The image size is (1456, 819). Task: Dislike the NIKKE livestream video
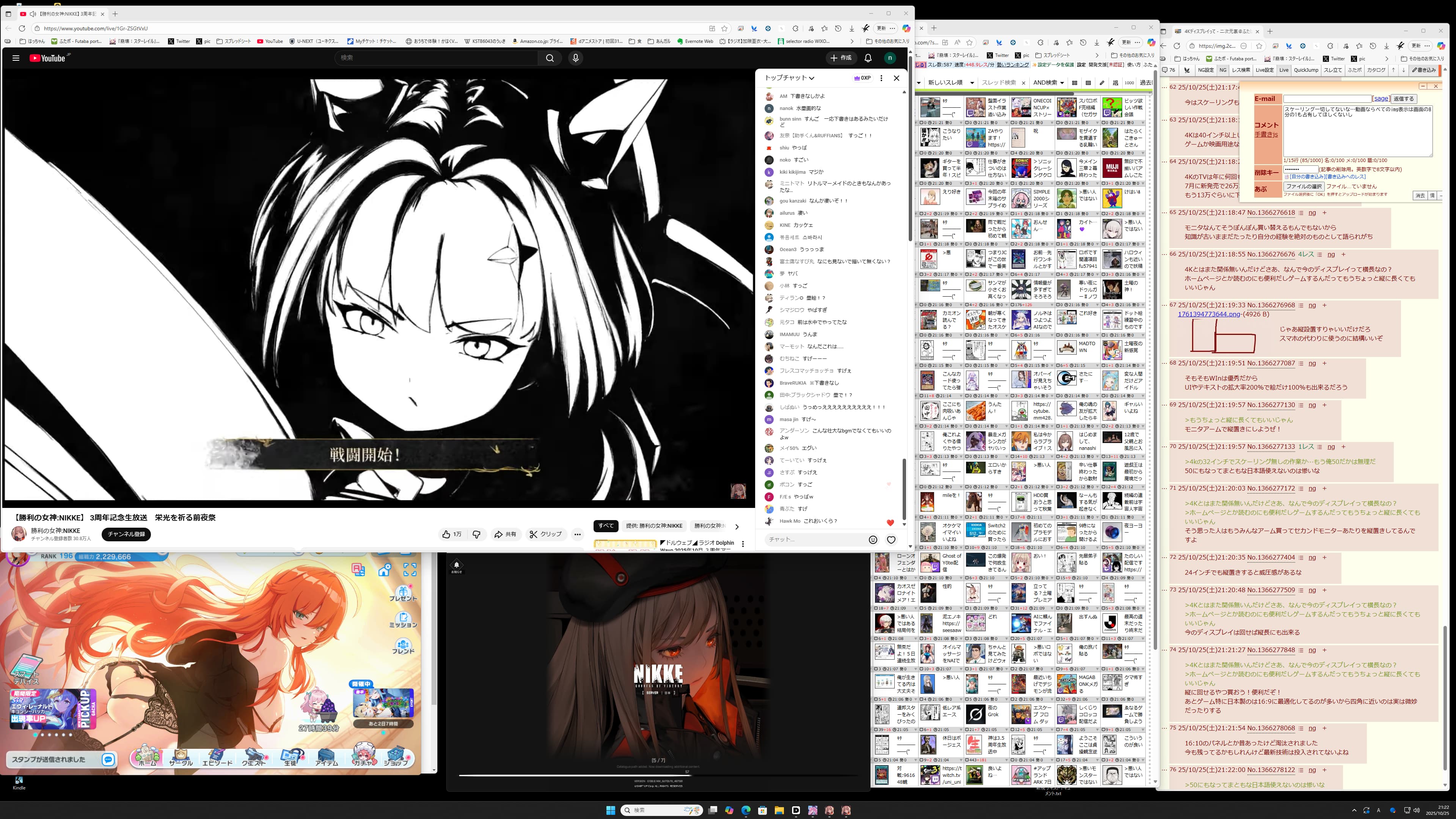tap(476, 534)
